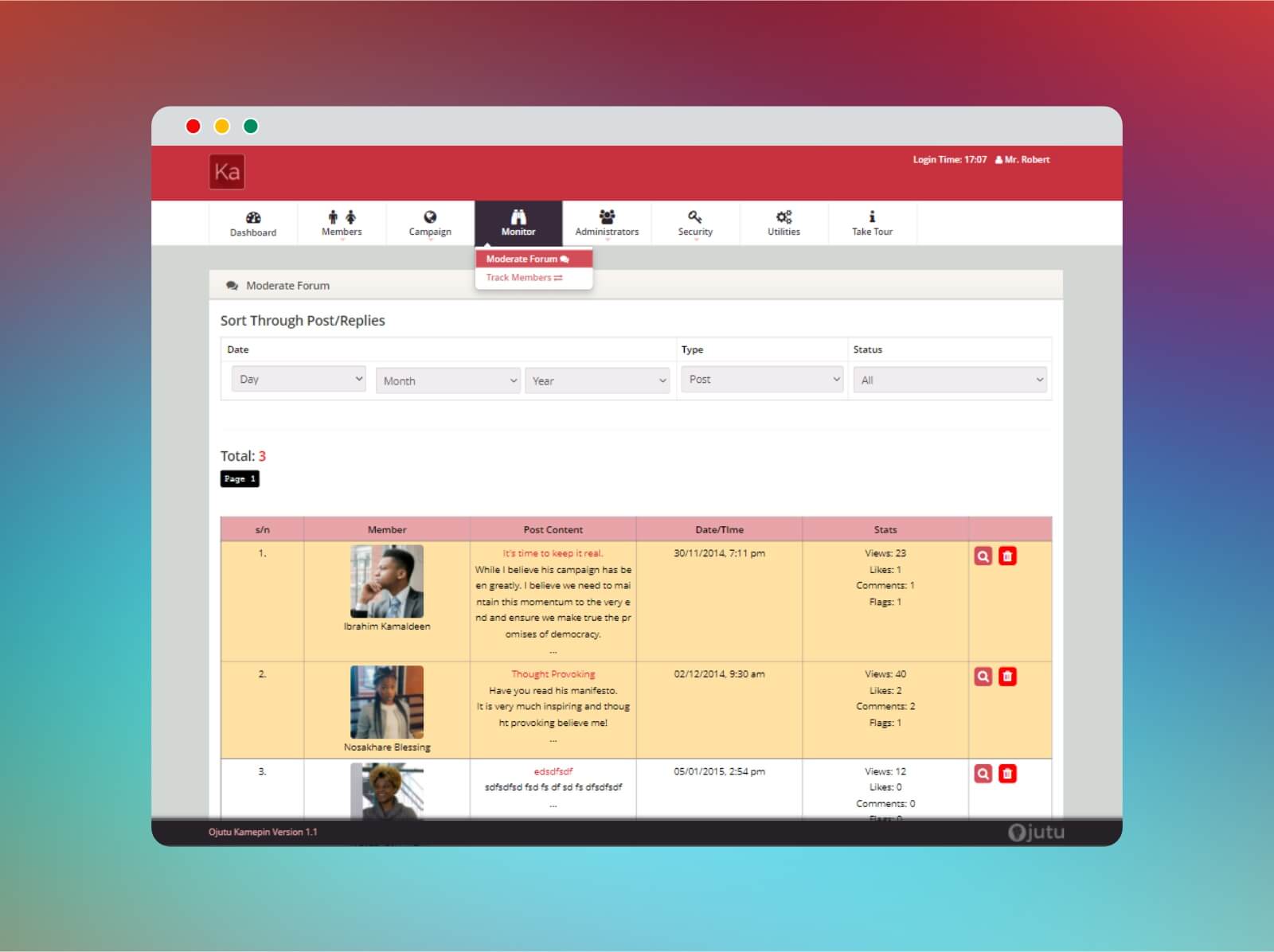
Task: Click the Post Content column header
Action: (553, 529)
